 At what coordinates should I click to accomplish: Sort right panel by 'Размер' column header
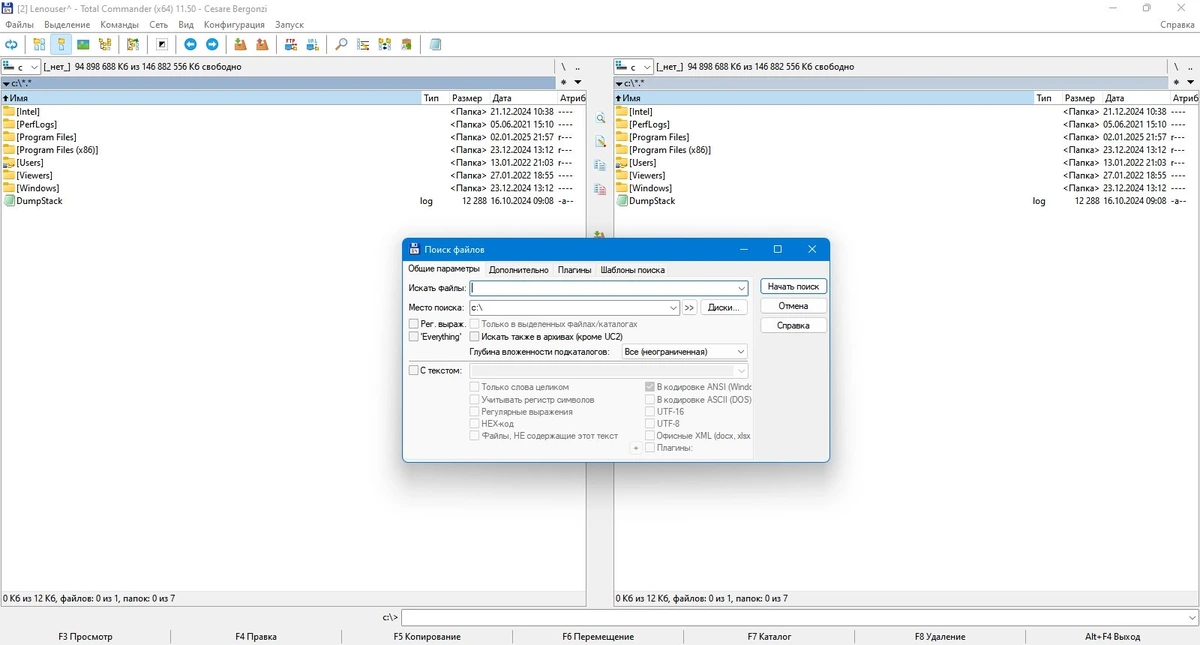(x=1079, y=98)
